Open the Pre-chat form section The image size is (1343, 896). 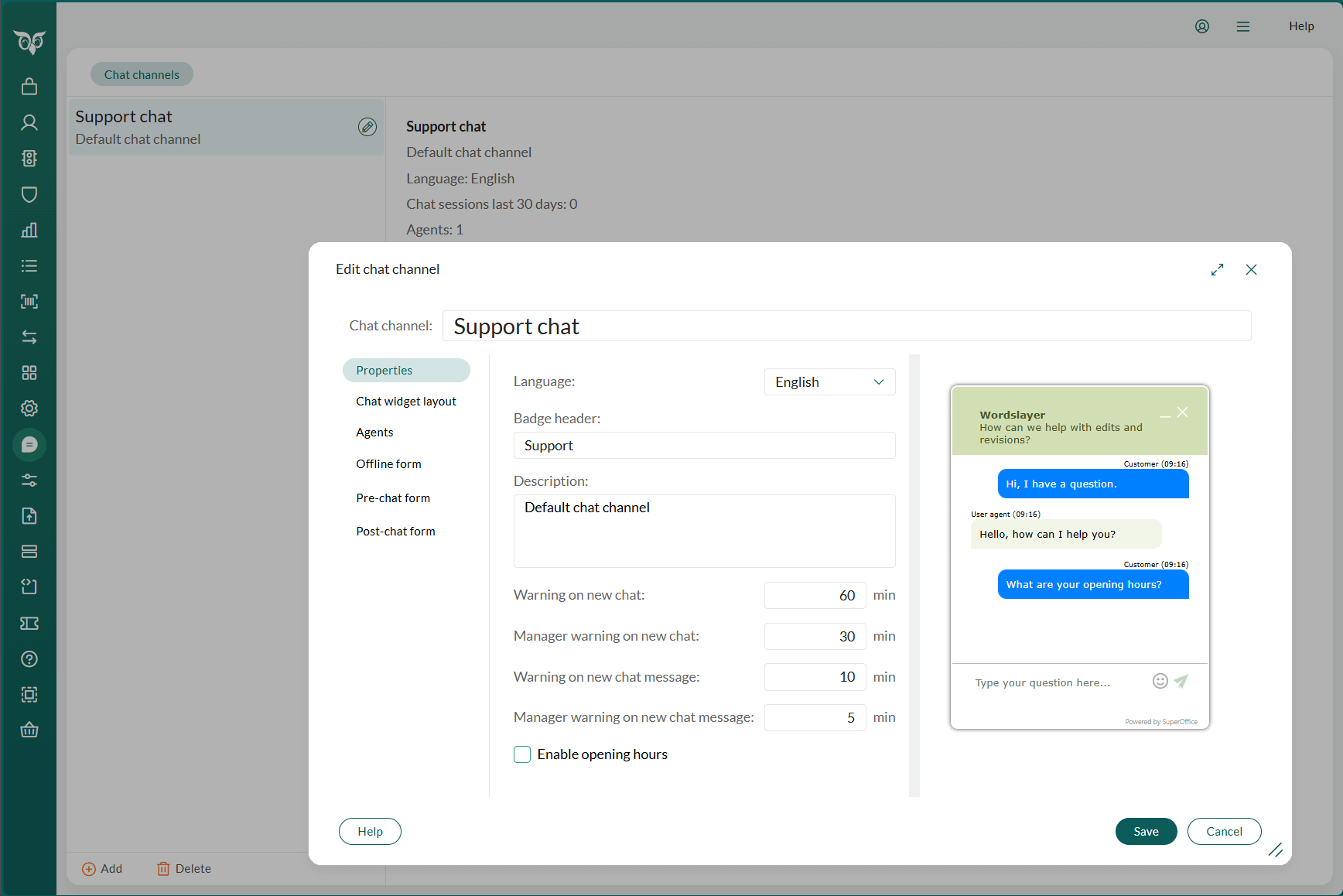(x=393, y=498)
